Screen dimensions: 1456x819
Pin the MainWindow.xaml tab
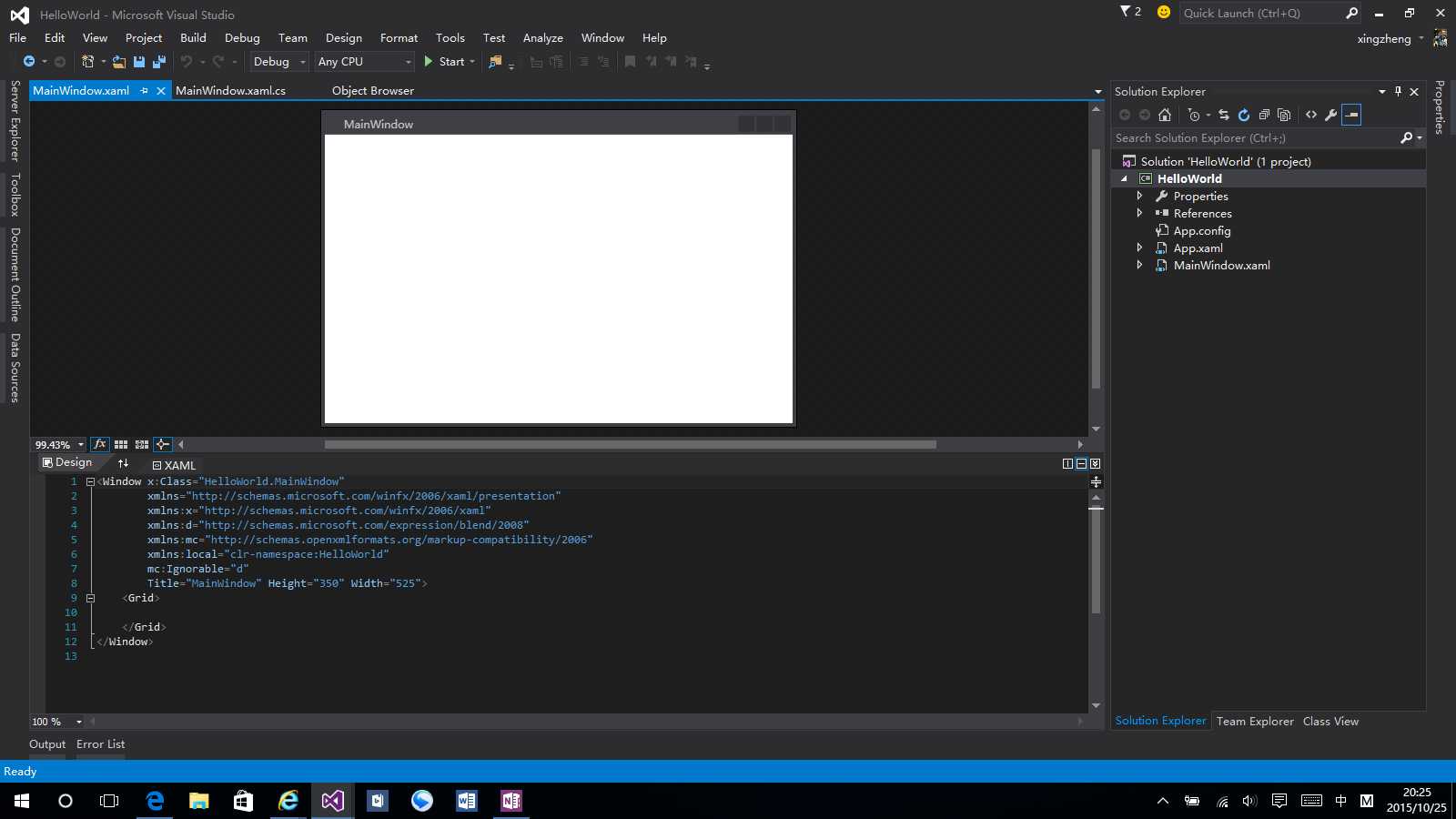144,90
